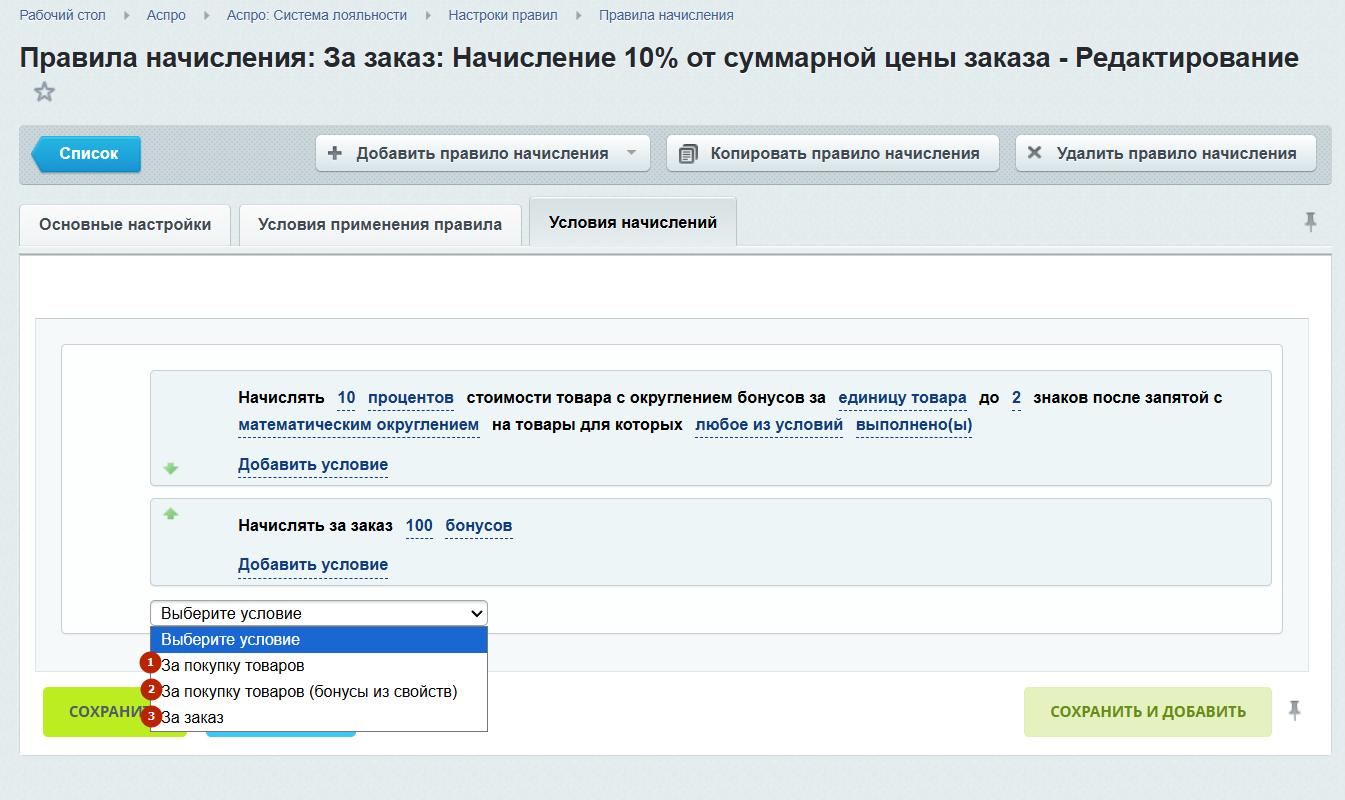This screenshot has width=1345, height=800.
Task: Edit the 100 bonus value for order
Action: 419,526
